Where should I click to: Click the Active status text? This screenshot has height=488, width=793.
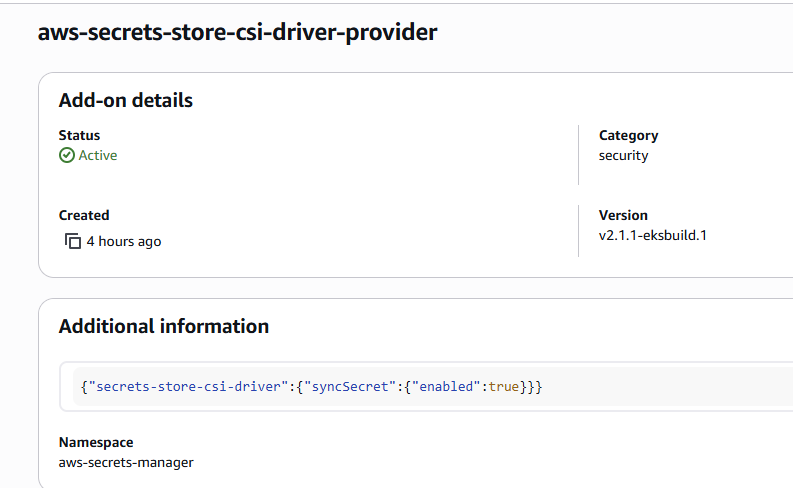click(x=98, y=155)
